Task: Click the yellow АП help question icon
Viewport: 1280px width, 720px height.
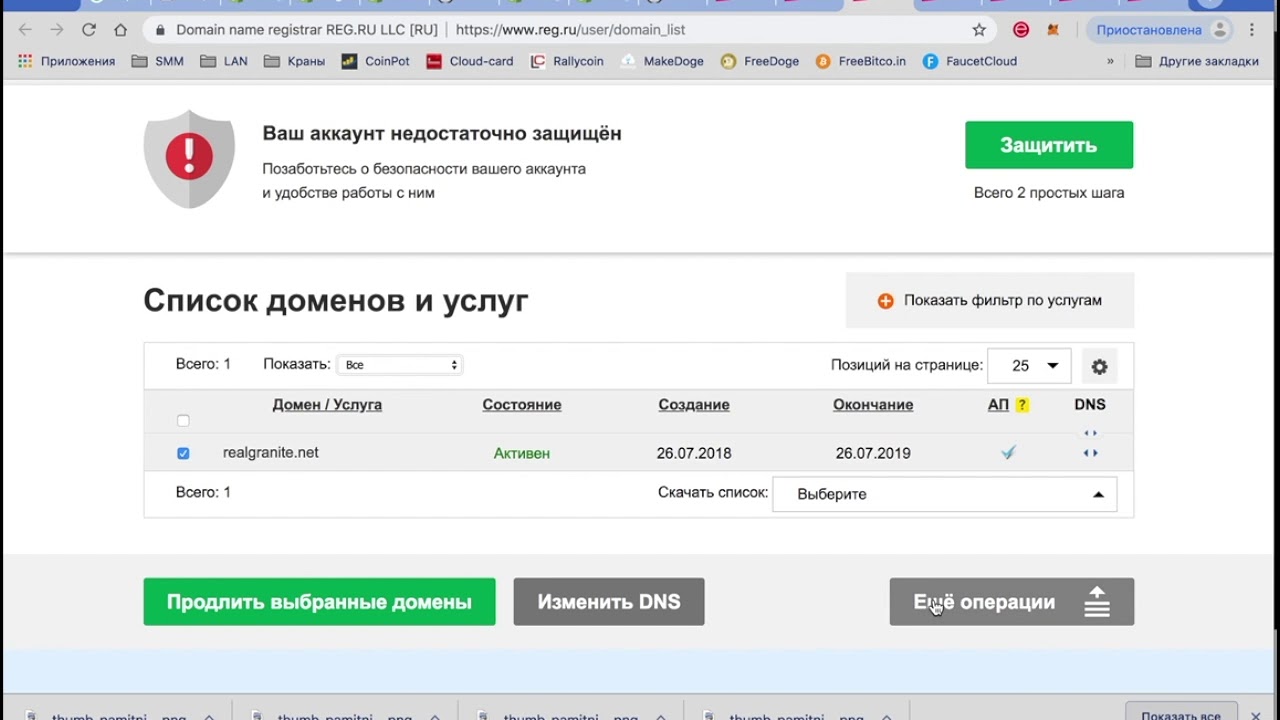Action: (1022, 405)
